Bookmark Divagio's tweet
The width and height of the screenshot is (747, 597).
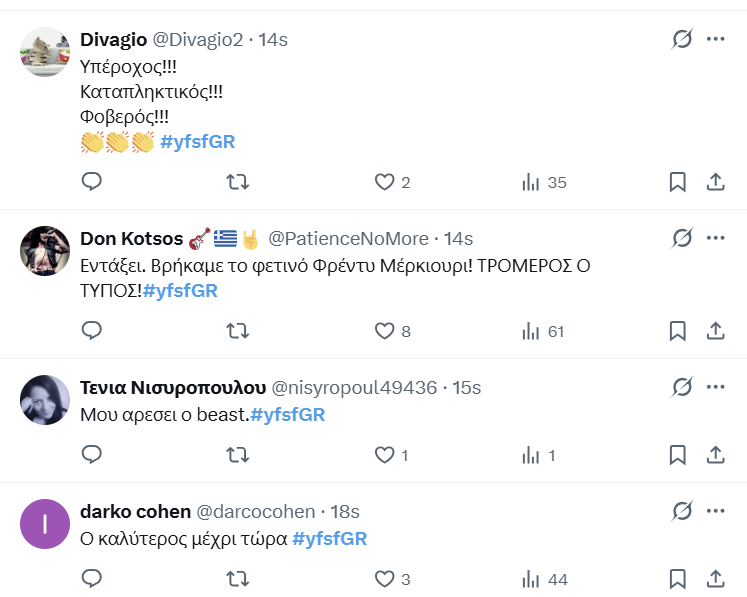tap(677, 182)
